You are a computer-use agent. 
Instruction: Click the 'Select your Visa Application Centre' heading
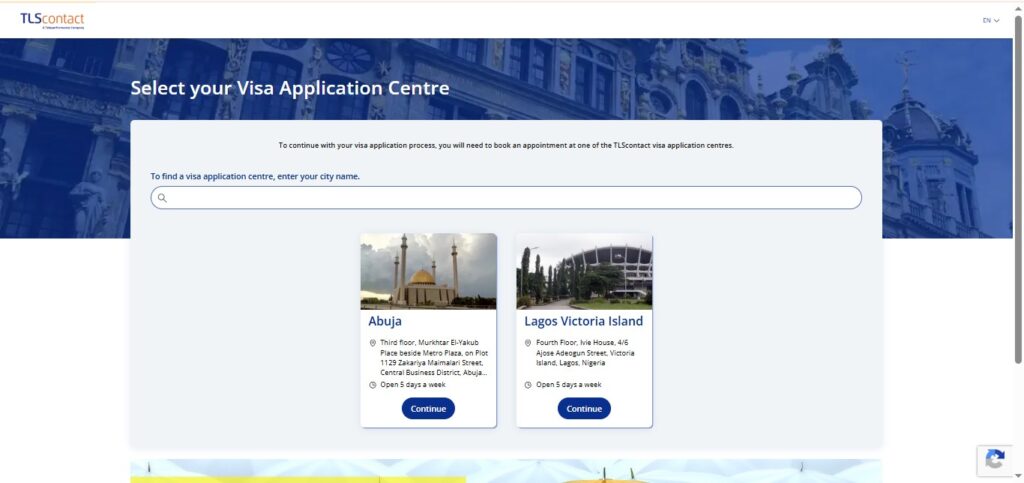[290, 88]
